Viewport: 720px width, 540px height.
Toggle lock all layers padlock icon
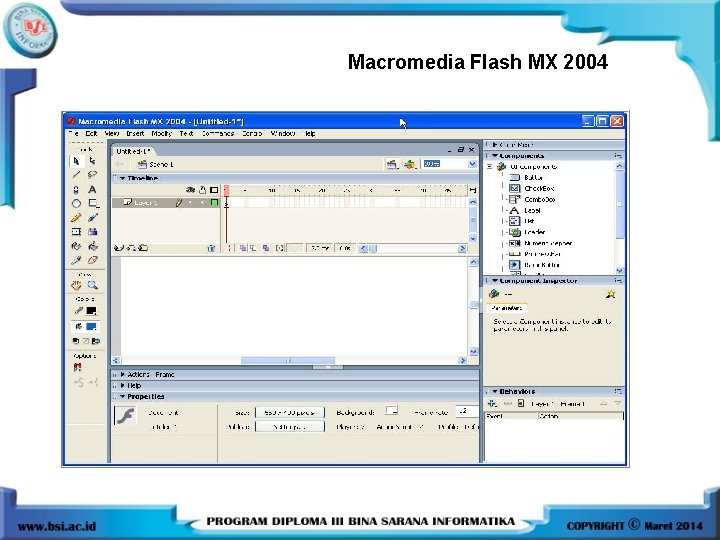(x=202, y=190)
